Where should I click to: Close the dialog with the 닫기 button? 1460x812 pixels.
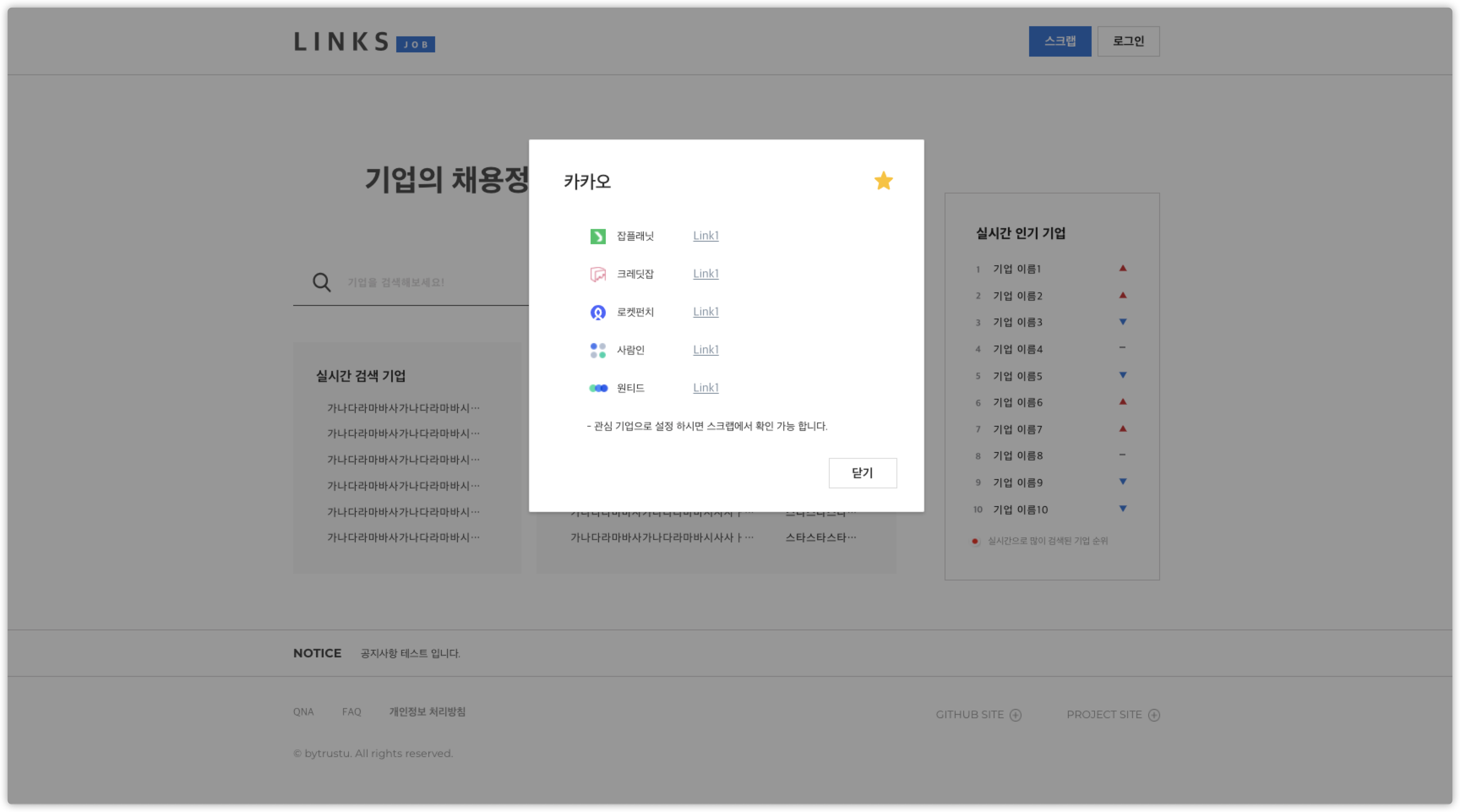(863, 473)
